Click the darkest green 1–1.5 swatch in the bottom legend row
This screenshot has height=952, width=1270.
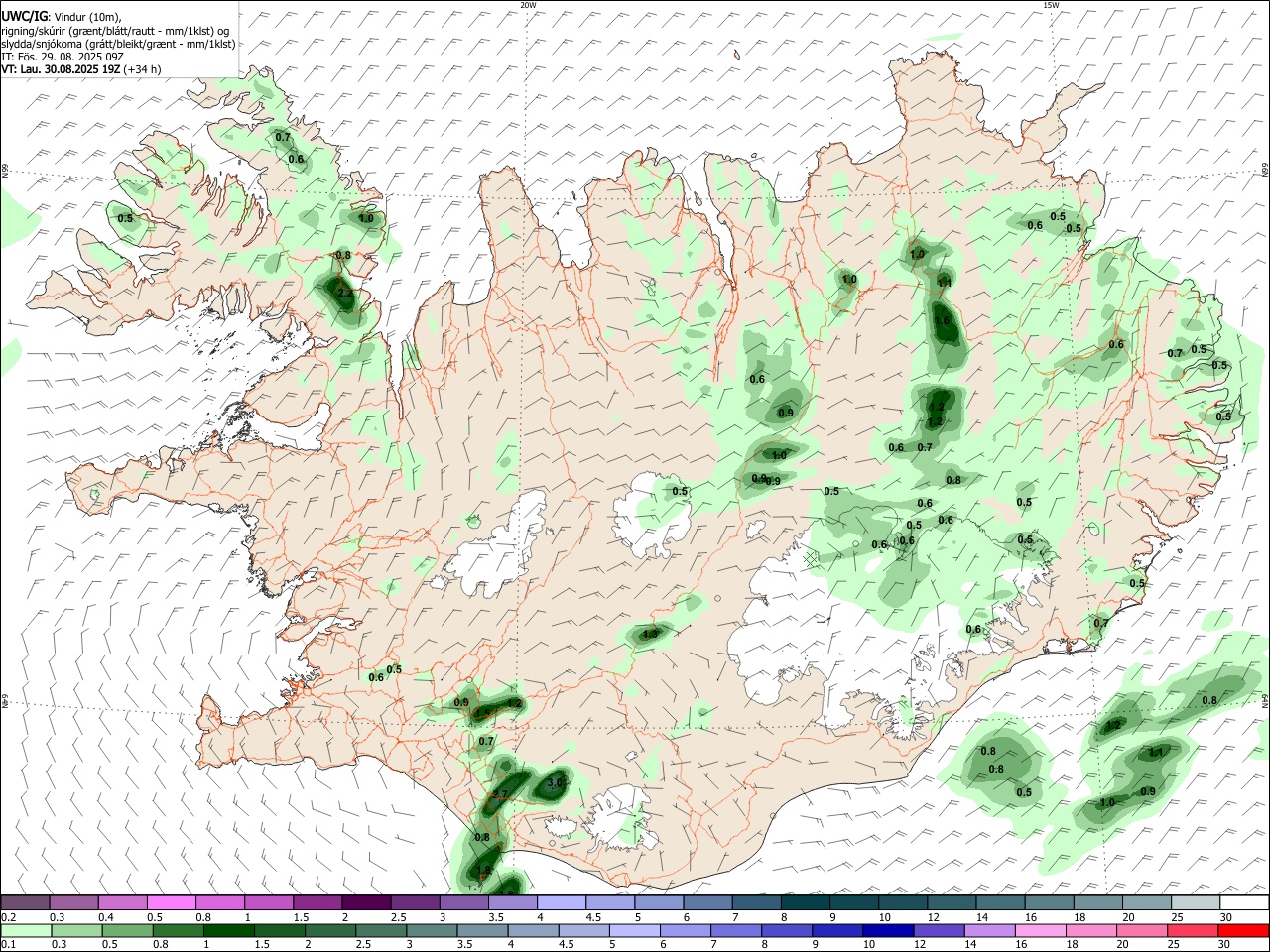click(x=229, y=930)
